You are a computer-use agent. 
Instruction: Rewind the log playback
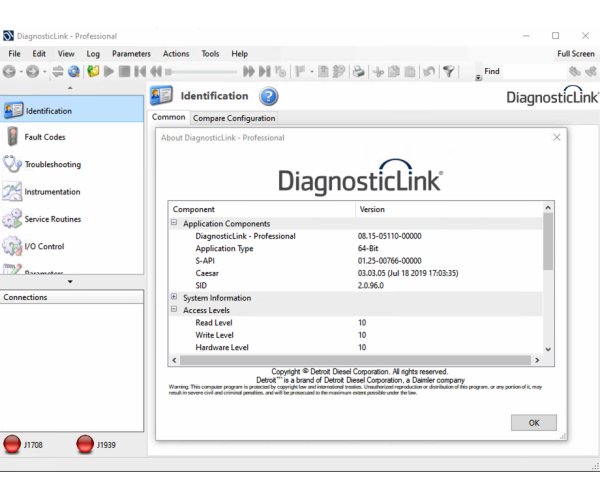pos(156,72)
